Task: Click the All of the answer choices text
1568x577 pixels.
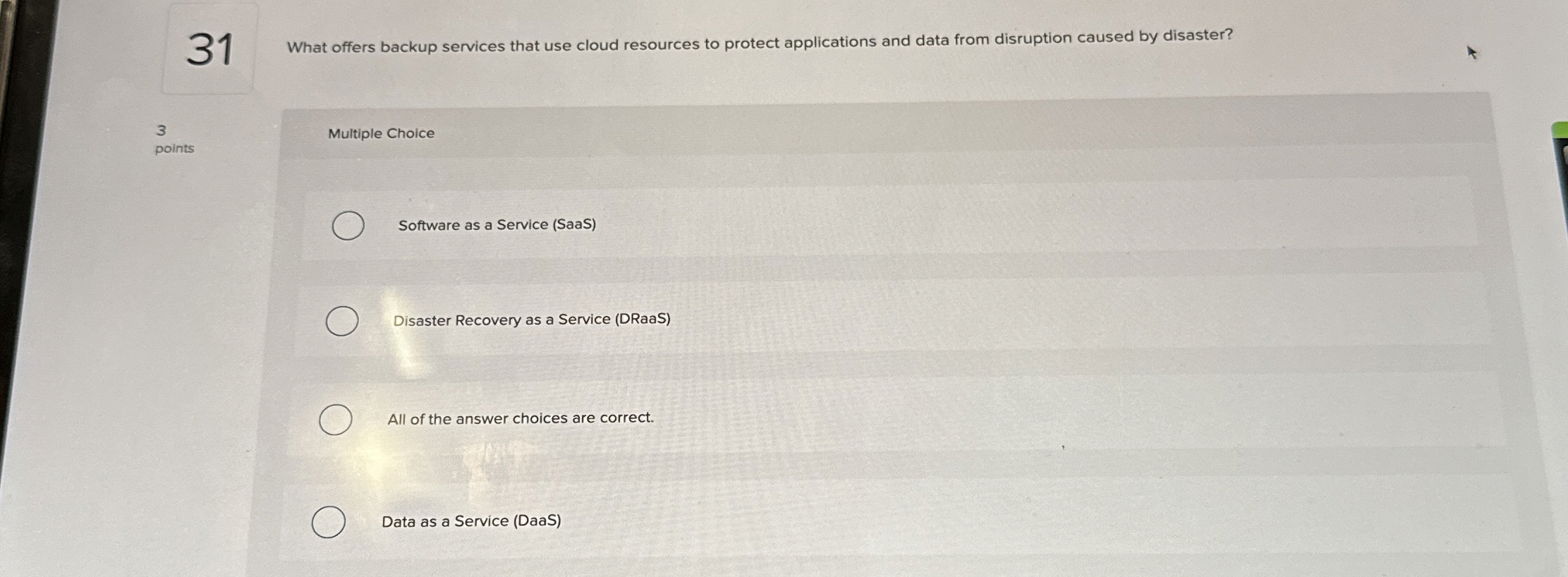Action: pyautogui.click(x=521, y=418)
